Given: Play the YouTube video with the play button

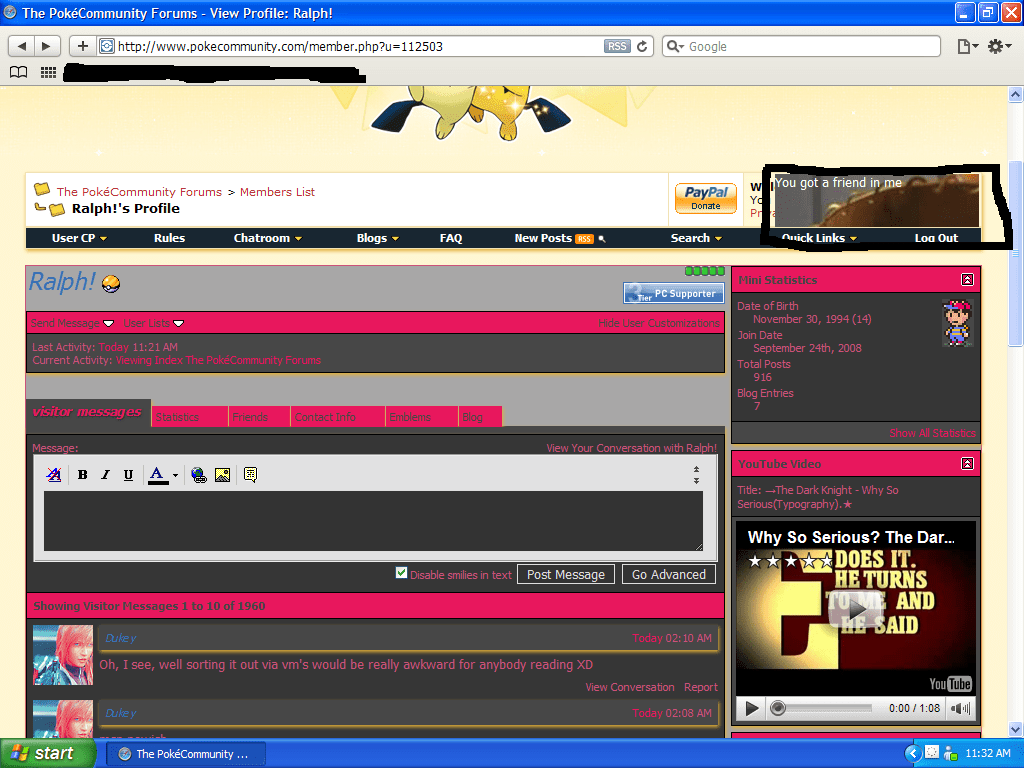Looking at the screenshot, I should pyautogui.click(x=752, y=709).
